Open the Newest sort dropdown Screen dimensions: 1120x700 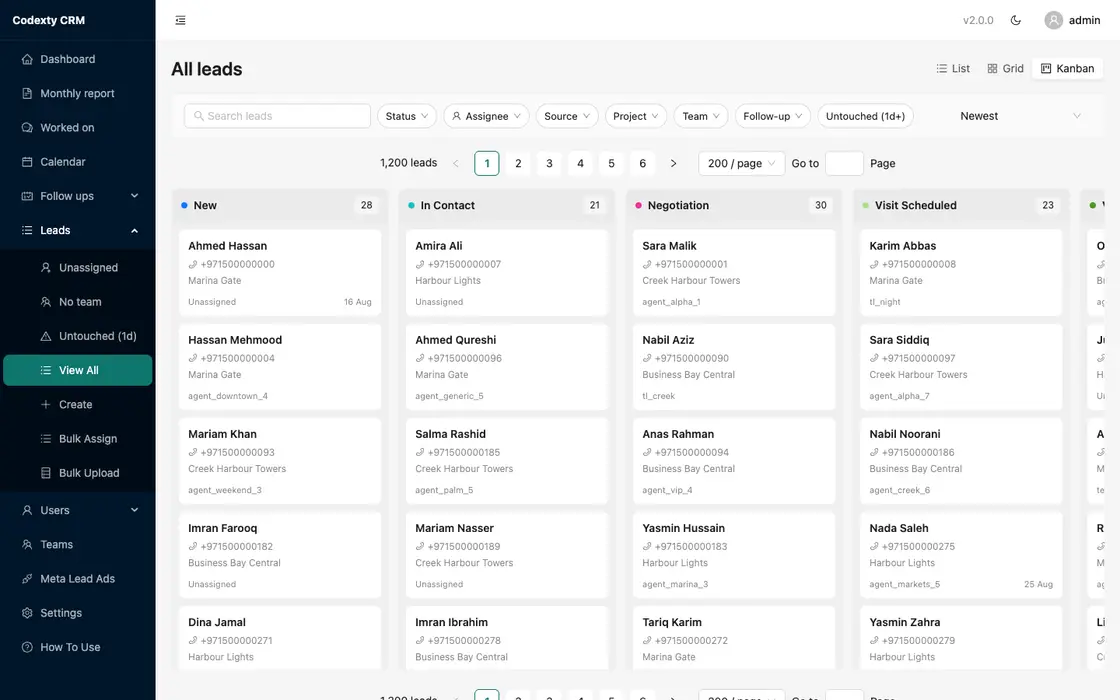coord(1020,116)
